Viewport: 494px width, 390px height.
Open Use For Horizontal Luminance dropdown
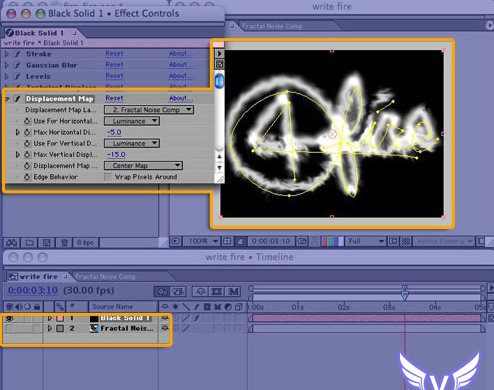[x=132, y=121]
